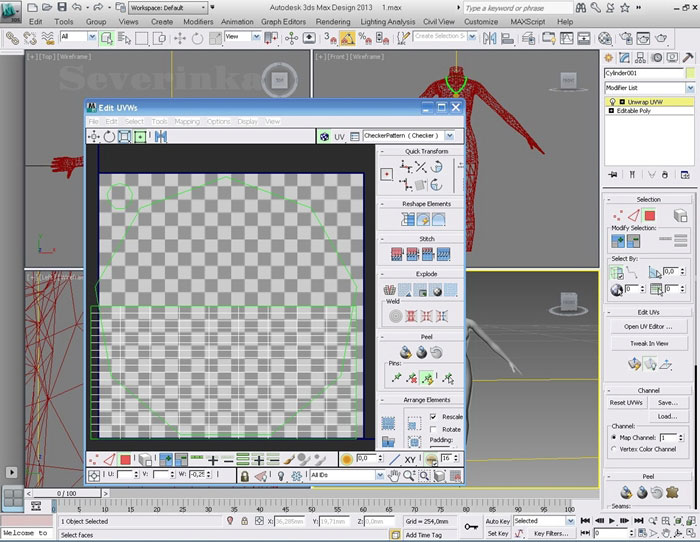Click the Rotate tool in Edit UVWs toolbar

coord(109,136)
